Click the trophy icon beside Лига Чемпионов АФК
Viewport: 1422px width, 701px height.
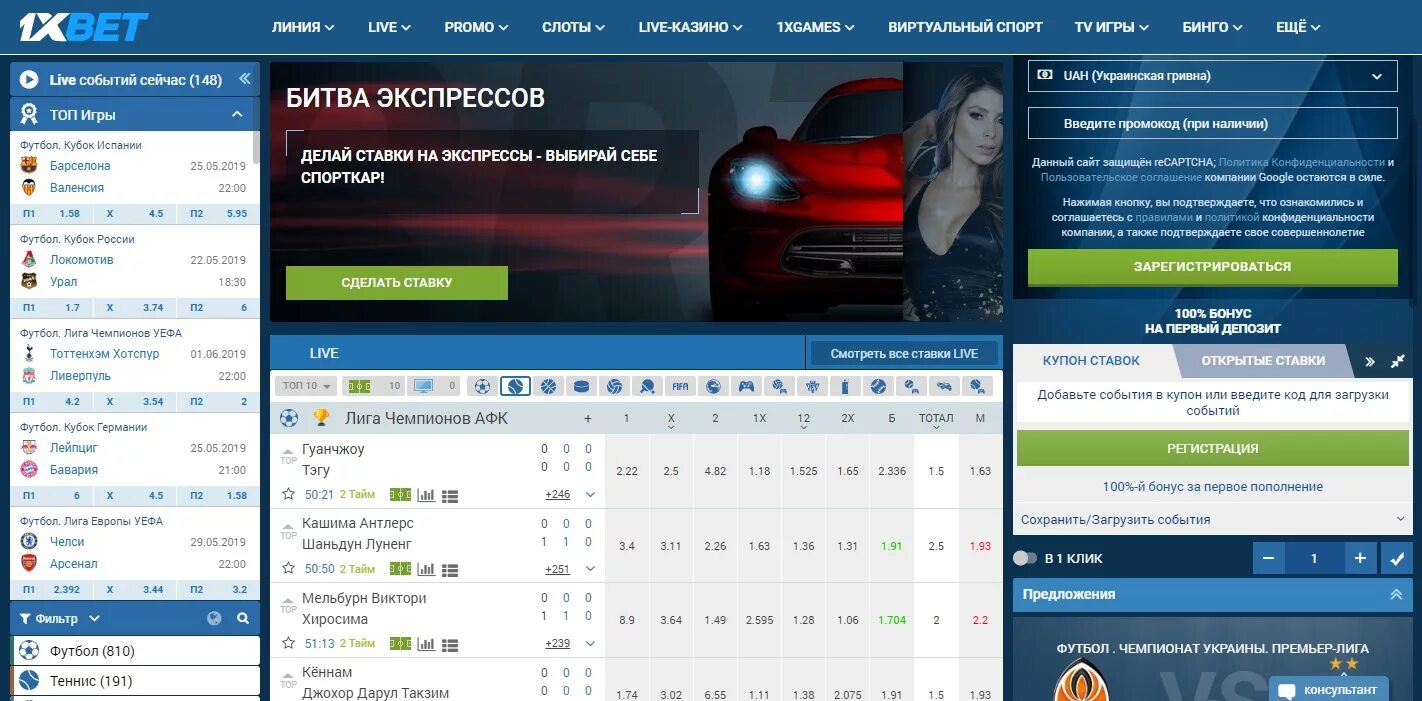click(x=321, y=418)
